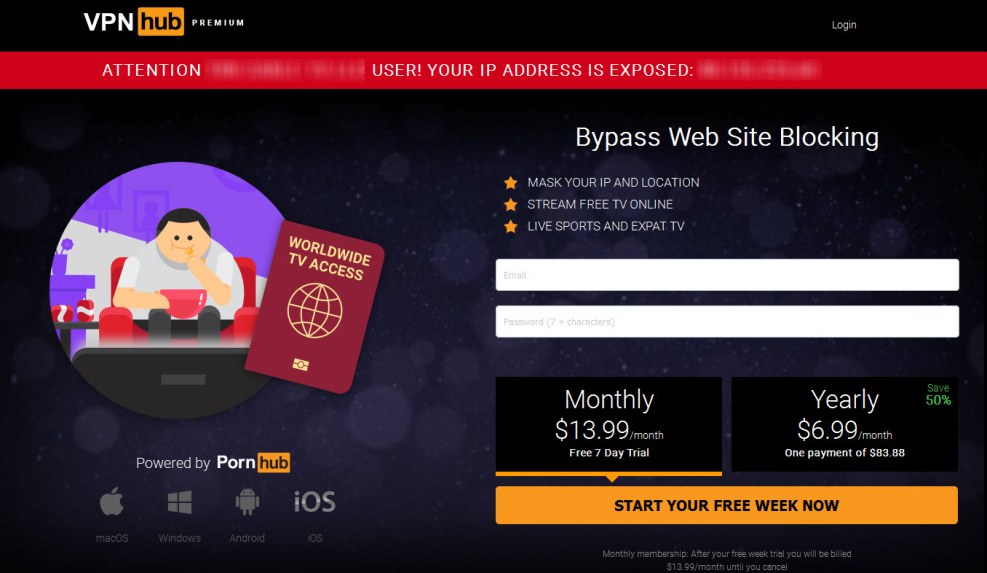The height and width of the screenshot is (573, 987).
Task: Click the star beside Live Sports and Expat TV
Action: (x=510, y=227)
